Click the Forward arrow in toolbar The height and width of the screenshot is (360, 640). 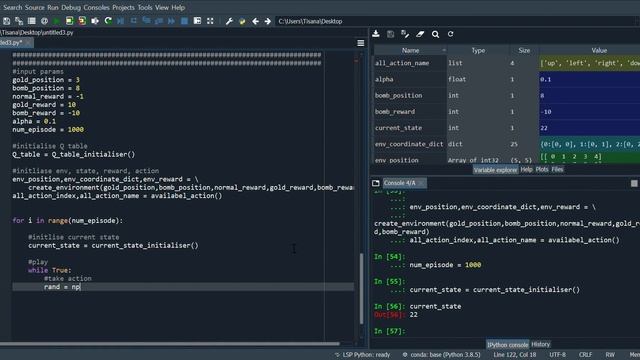268,21
